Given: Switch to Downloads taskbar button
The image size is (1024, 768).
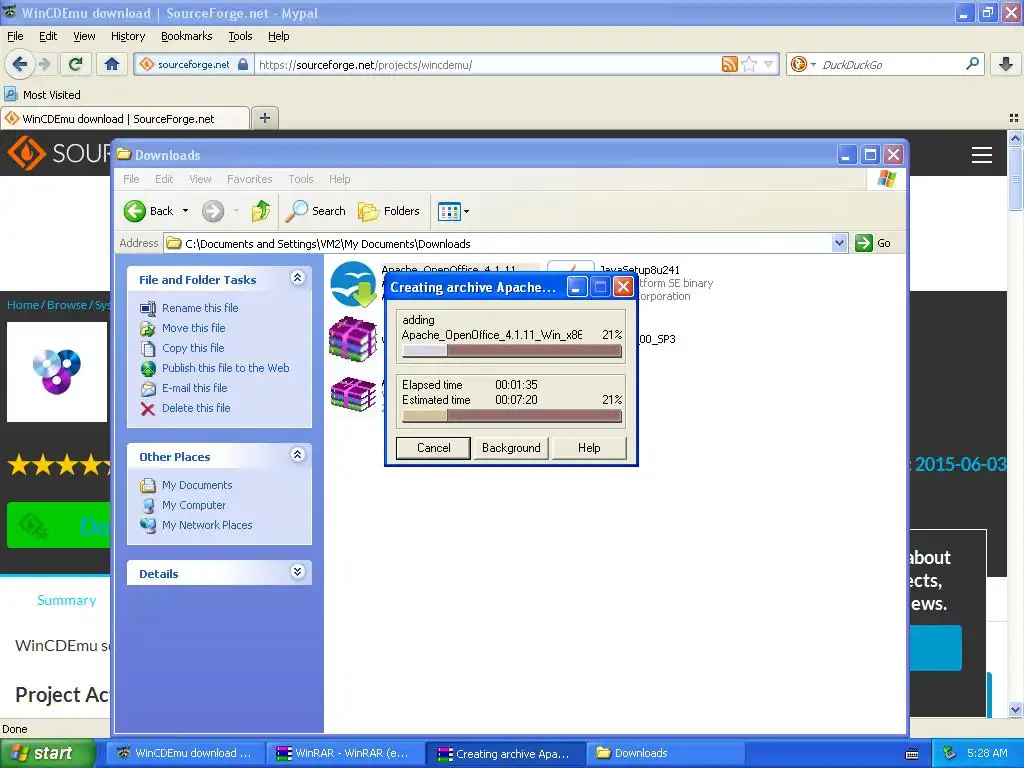Looking at the screenshot, I should (666, 754).
